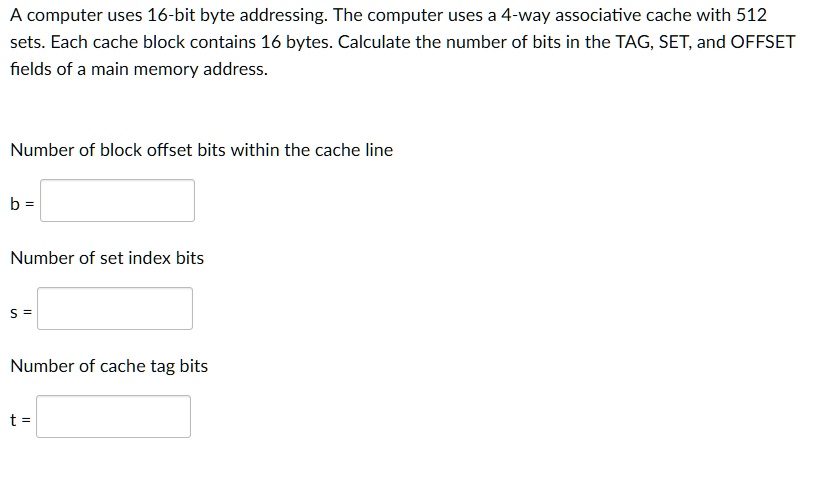The image size is (814, 488).
Task: Click 'Number of cache tag bits' heading
Action: coord(109,366)
